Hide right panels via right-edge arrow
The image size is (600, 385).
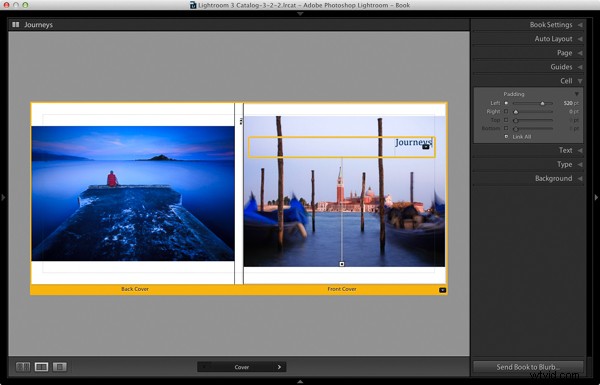596,197
